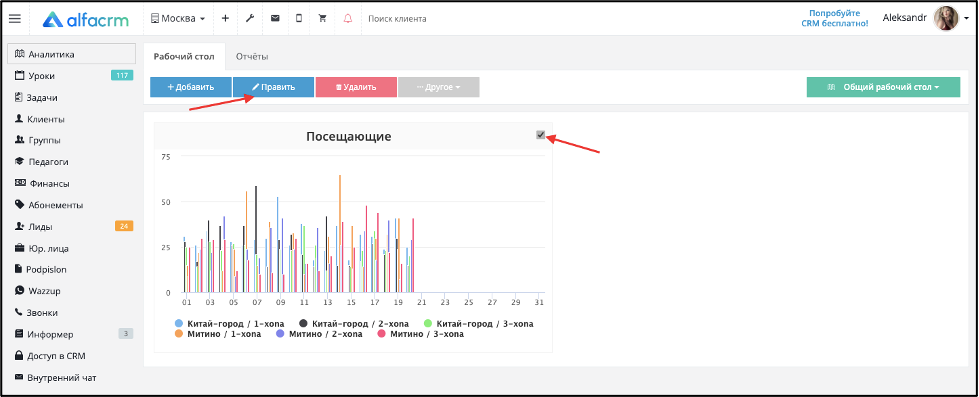
Task: Click the mobile phone icon in top bar
Action: point(298,19)
